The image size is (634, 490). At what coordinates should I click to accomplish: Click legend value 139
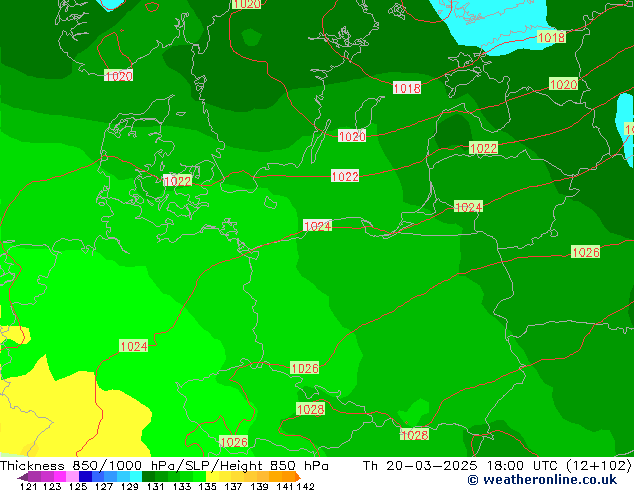click(x=259, y=486)
